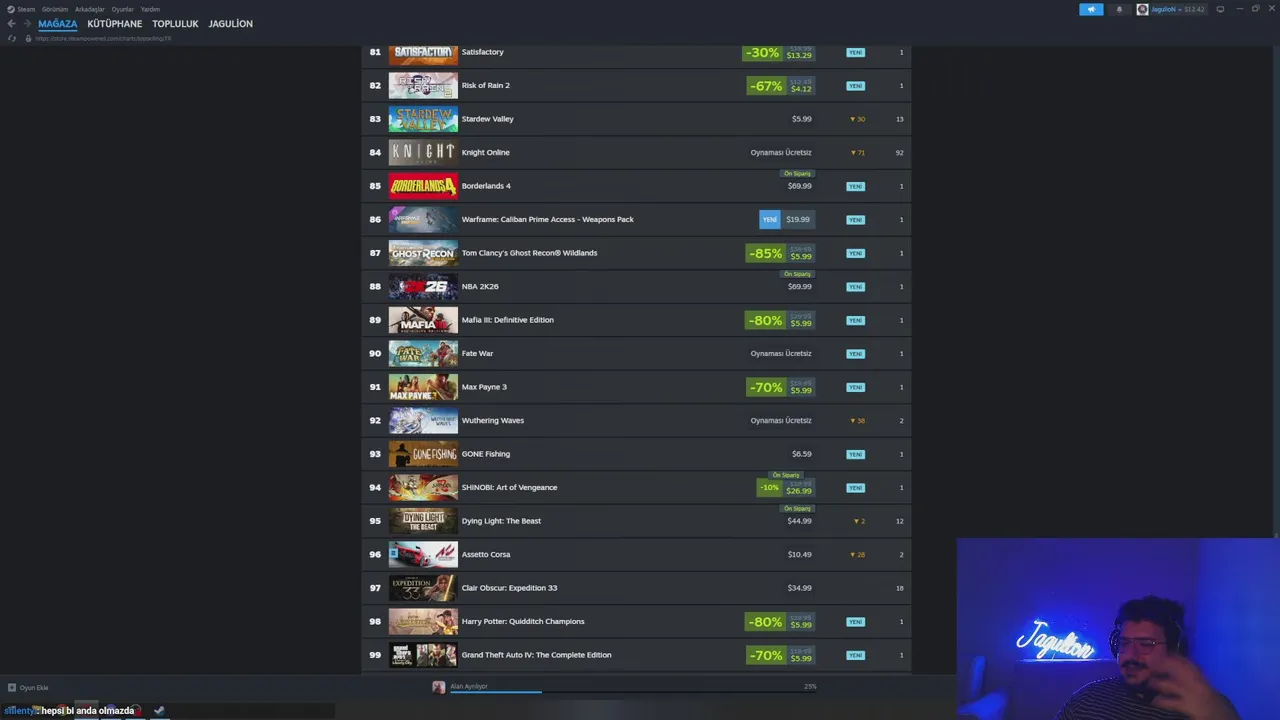Screen dimensions: 1280x720
Task: Go forward with the right arrow
Action: (x=27, y=24)
